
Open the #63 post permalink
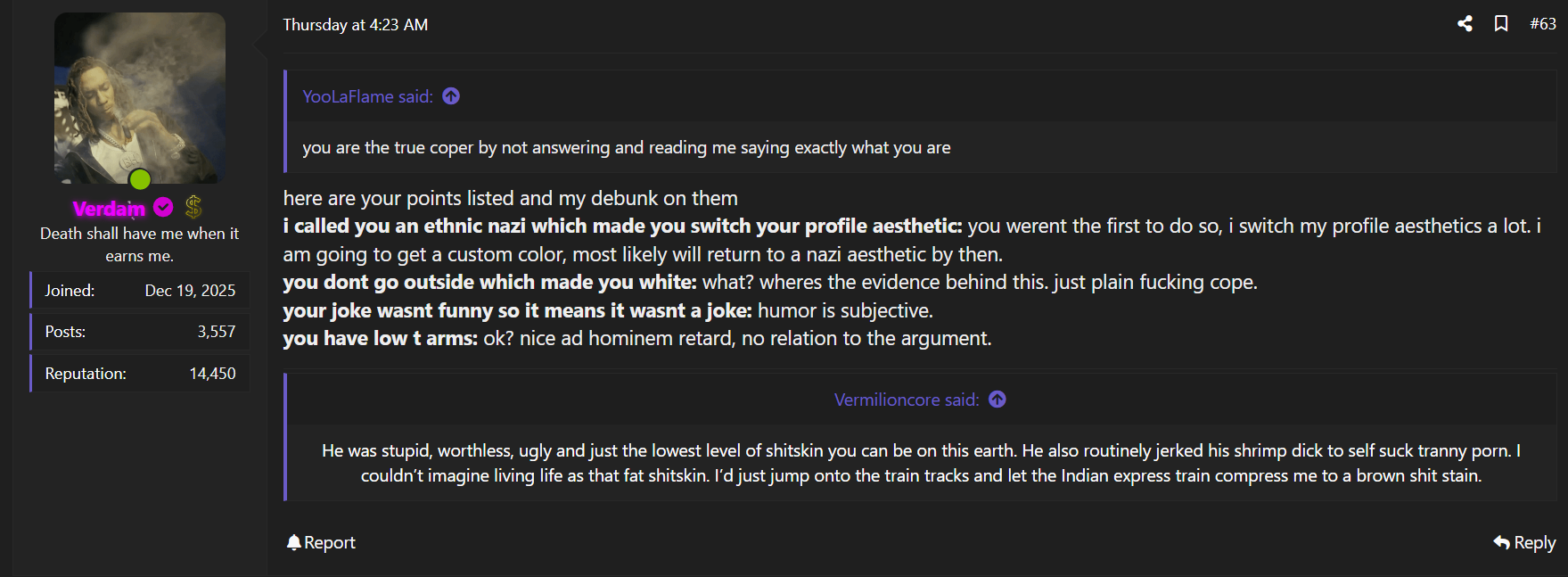(1542, 24)
